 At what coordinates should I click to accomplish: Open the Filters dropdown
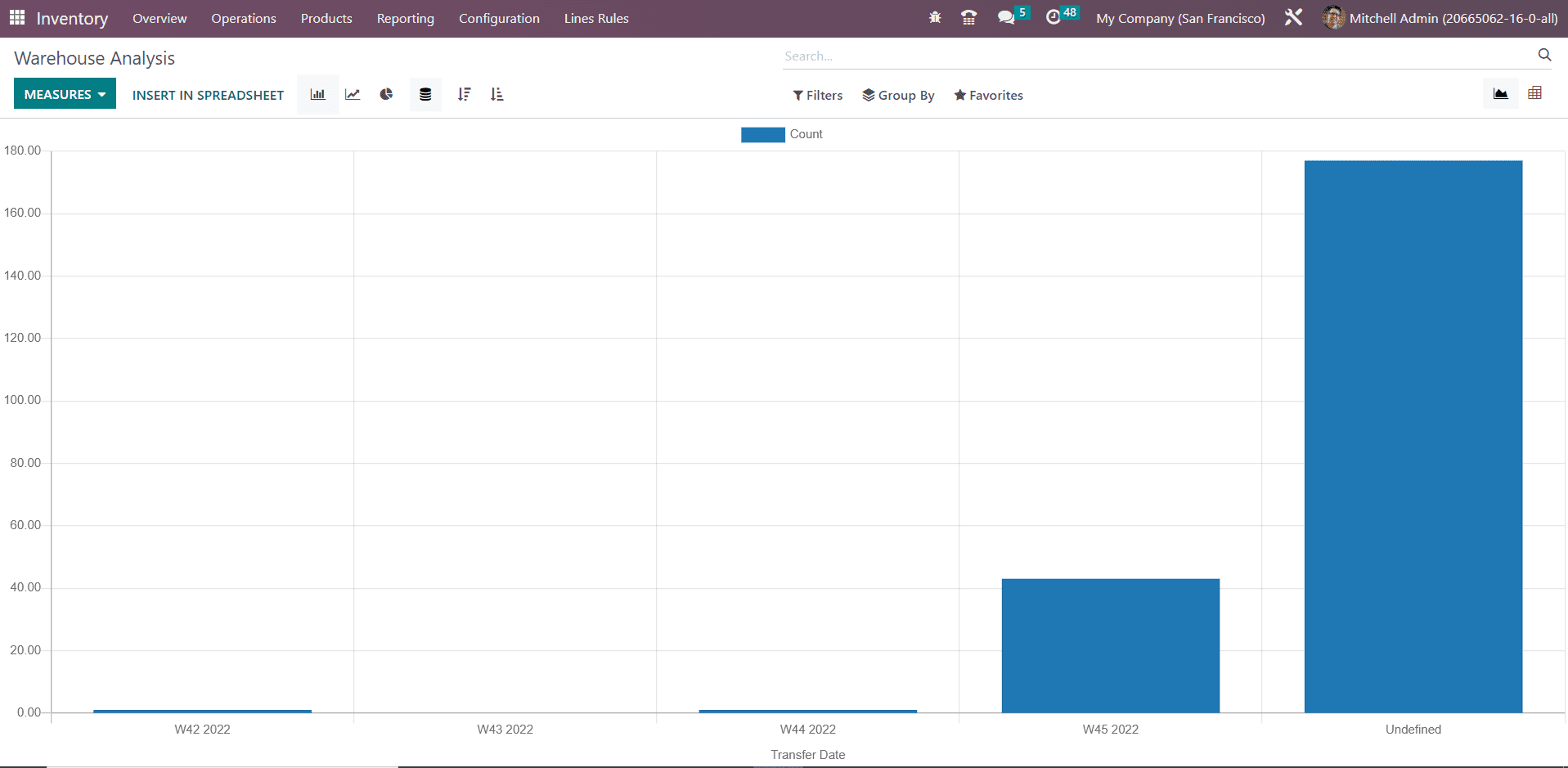pos(817,96)
